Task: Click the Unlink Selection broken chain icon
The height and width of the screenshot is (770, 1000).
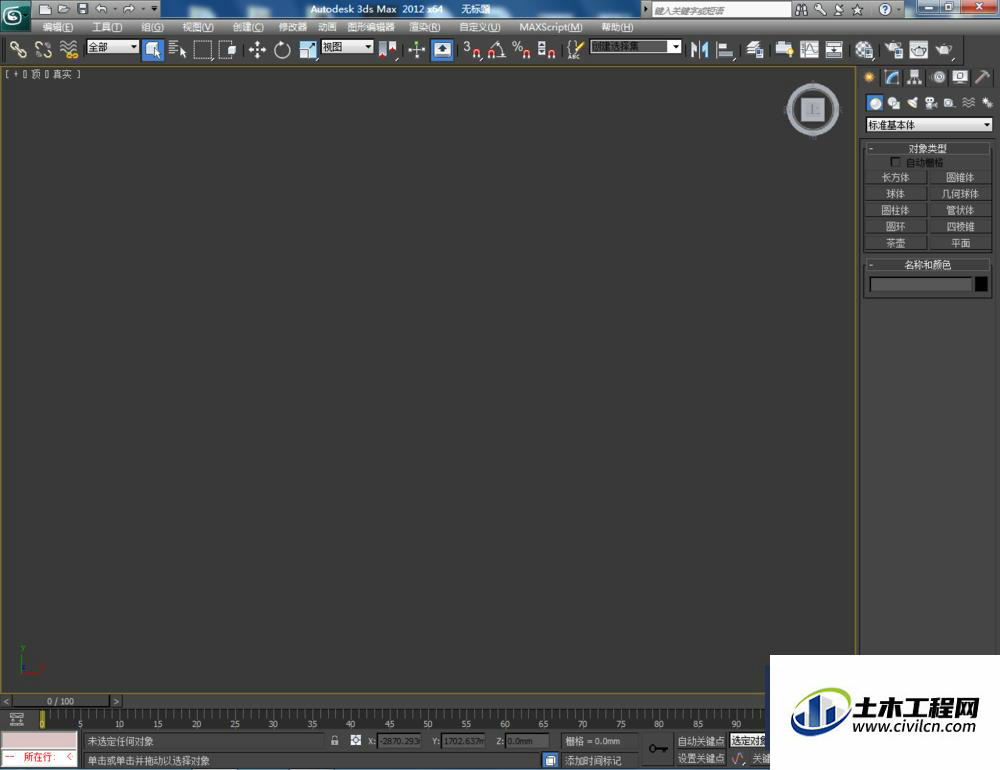Action: coord(43,49)
